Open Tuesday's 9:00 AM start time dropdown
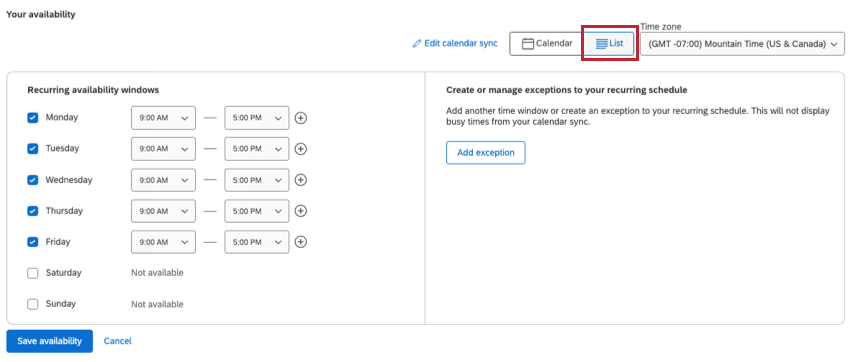 [x=163, y=148]
